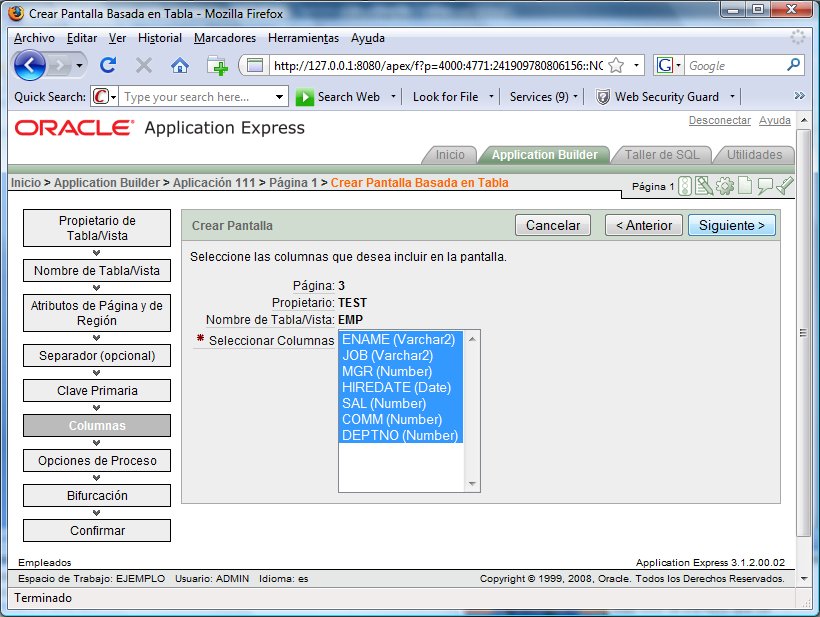Click the green Search Web arrow icon
Image resolution: width=820 pixels, height=617 pixels.
pyautogui.click(x=304, y=97)
